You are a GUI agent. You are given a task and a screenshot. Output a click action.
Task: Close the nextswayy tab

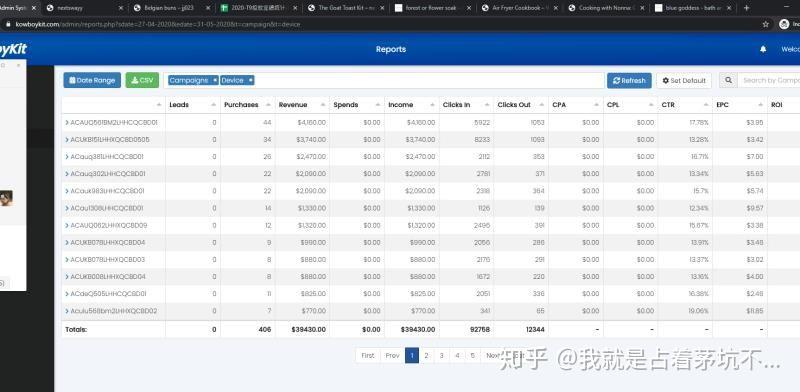[x=121, y=8]
